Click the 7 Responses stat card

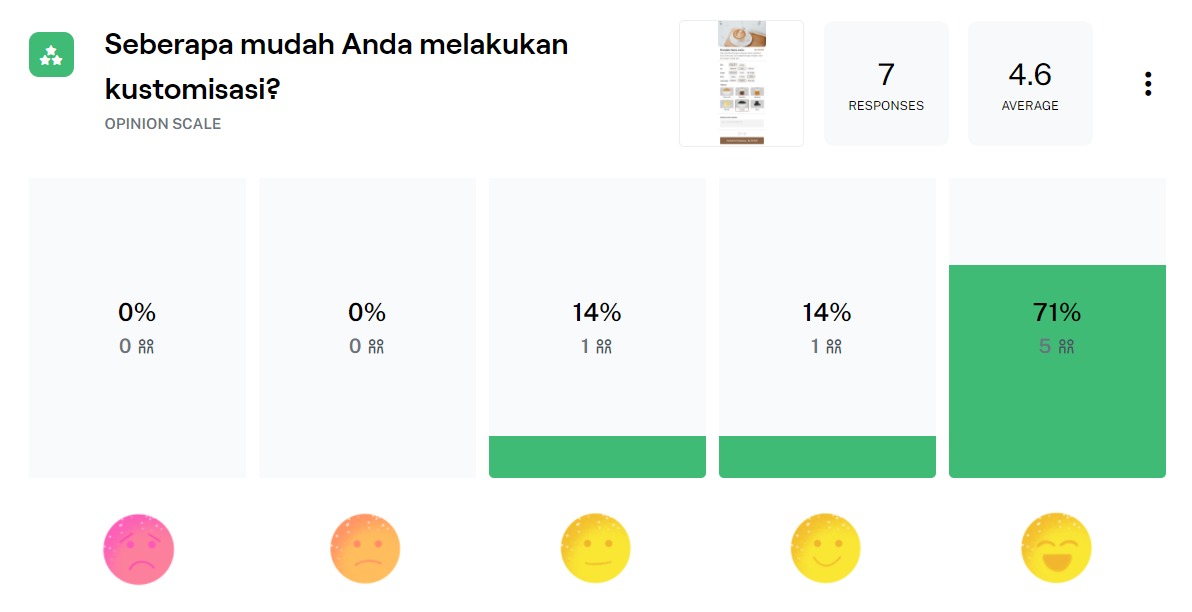coord(886,84)
